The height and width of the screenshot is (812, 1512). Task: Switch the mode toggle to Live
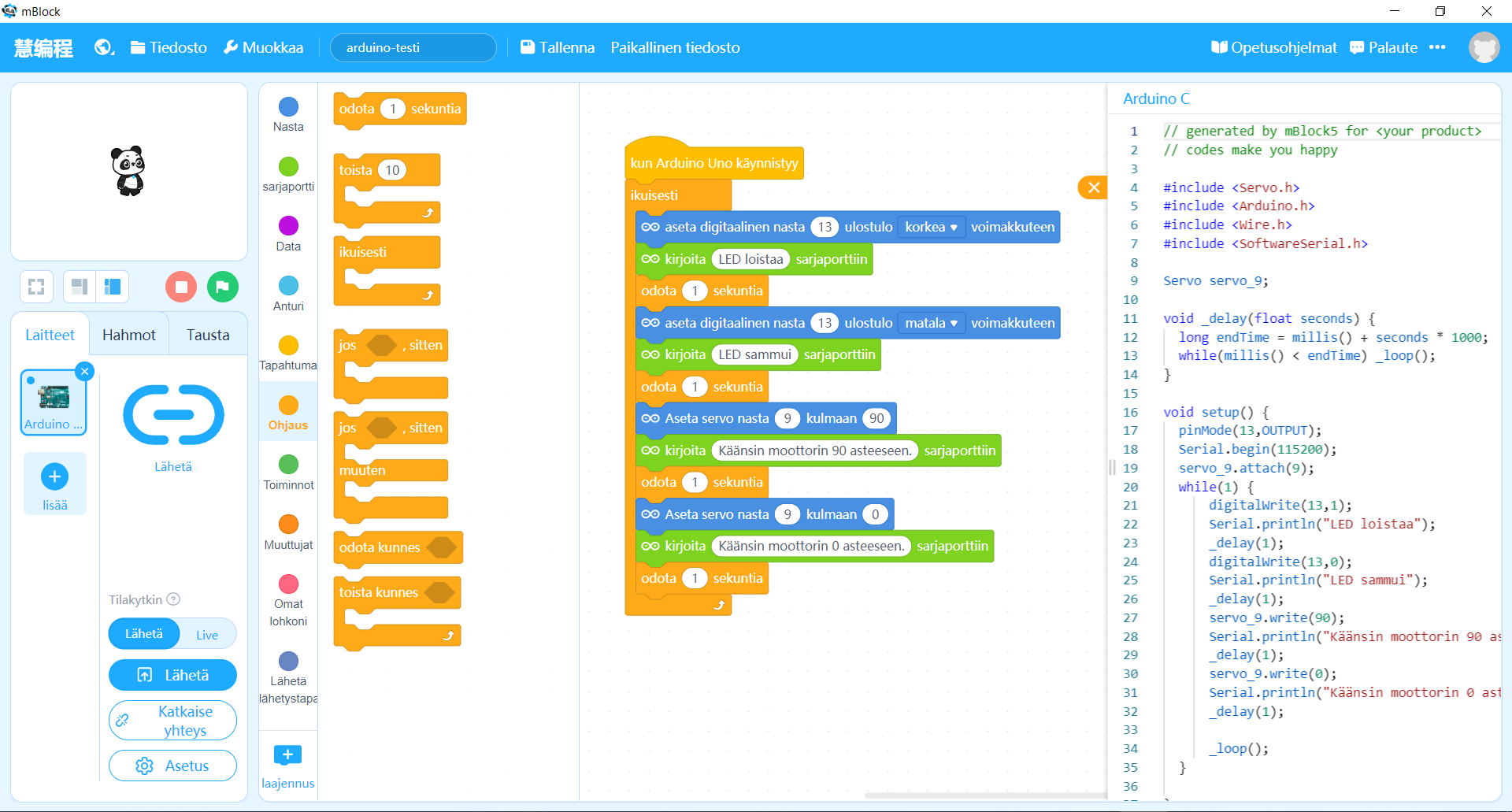tap(207, 635)
